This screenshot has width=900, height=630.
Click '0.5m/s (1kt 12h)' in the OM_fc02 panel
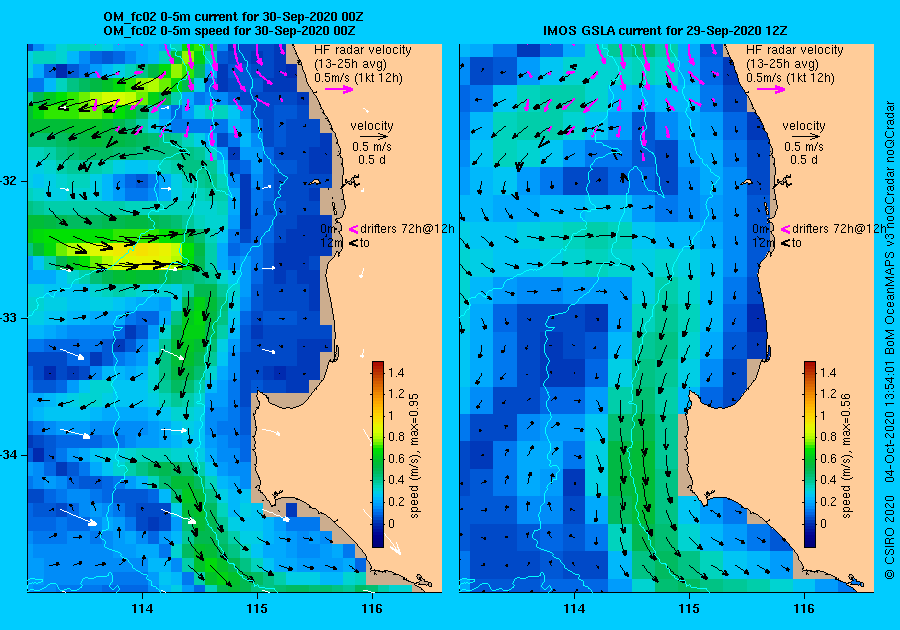(x=358, y=77)
